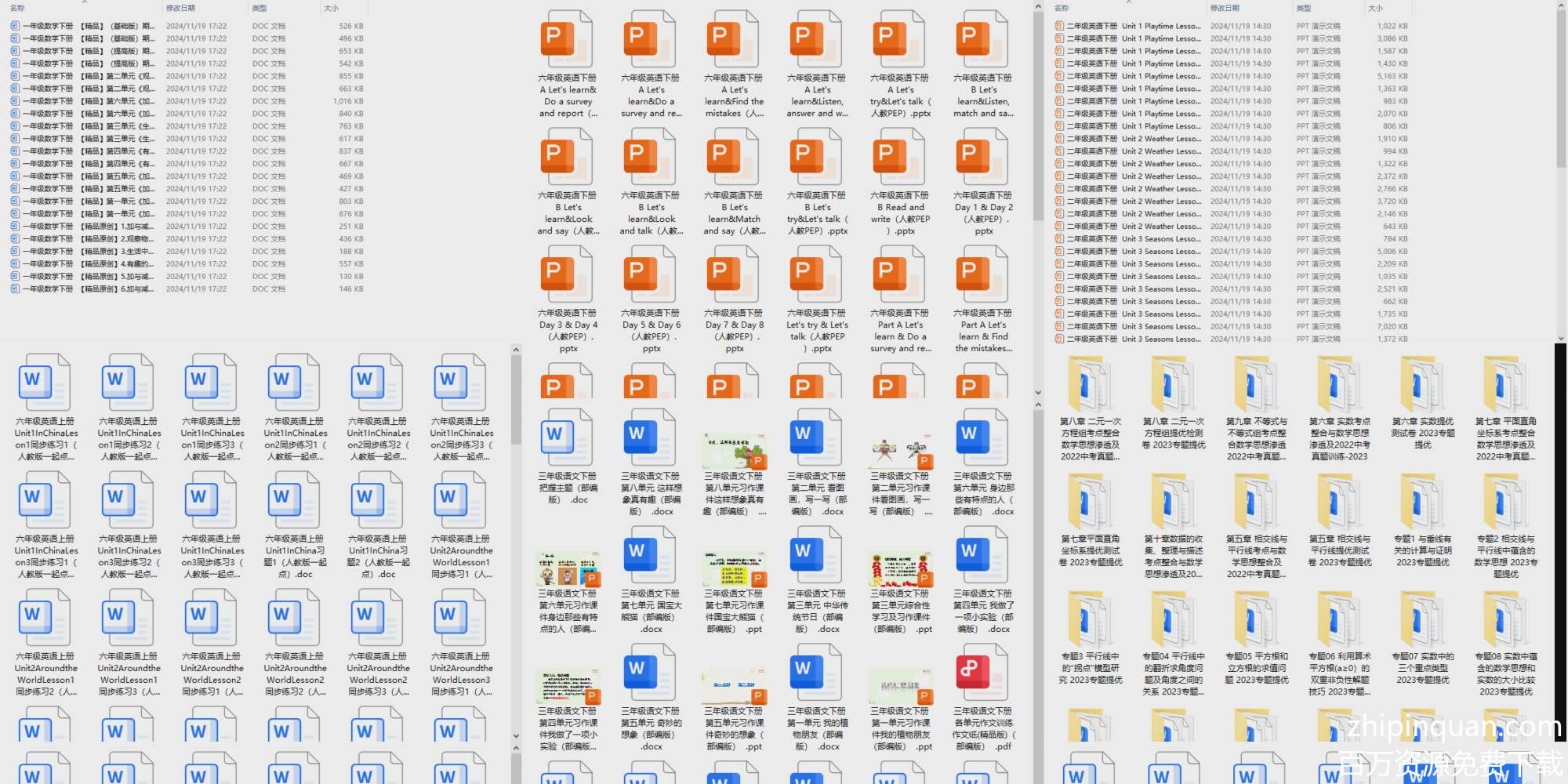This screenshot has width=1568, height=784.
Task: Click the scrollbar thumb of the Word icon pane
Action: point(516,400)
